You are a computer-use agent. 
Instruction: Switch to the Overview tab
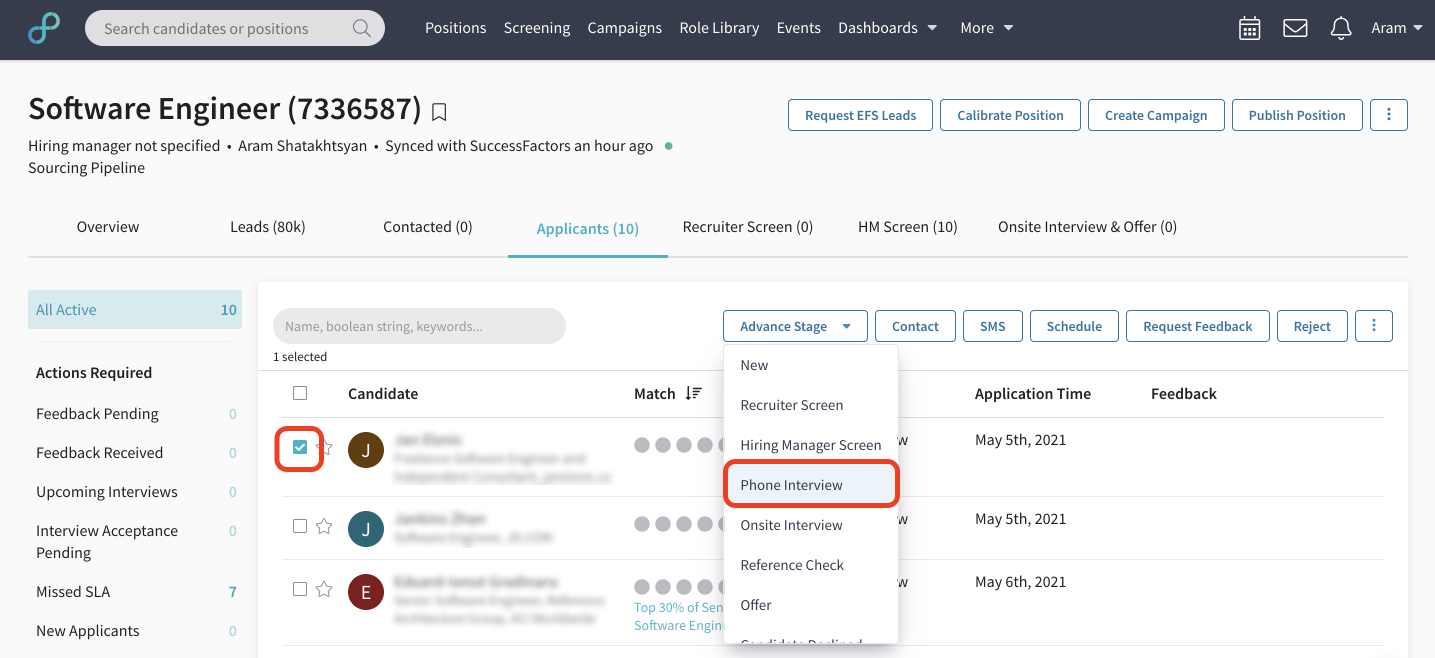tap(108, 227)
